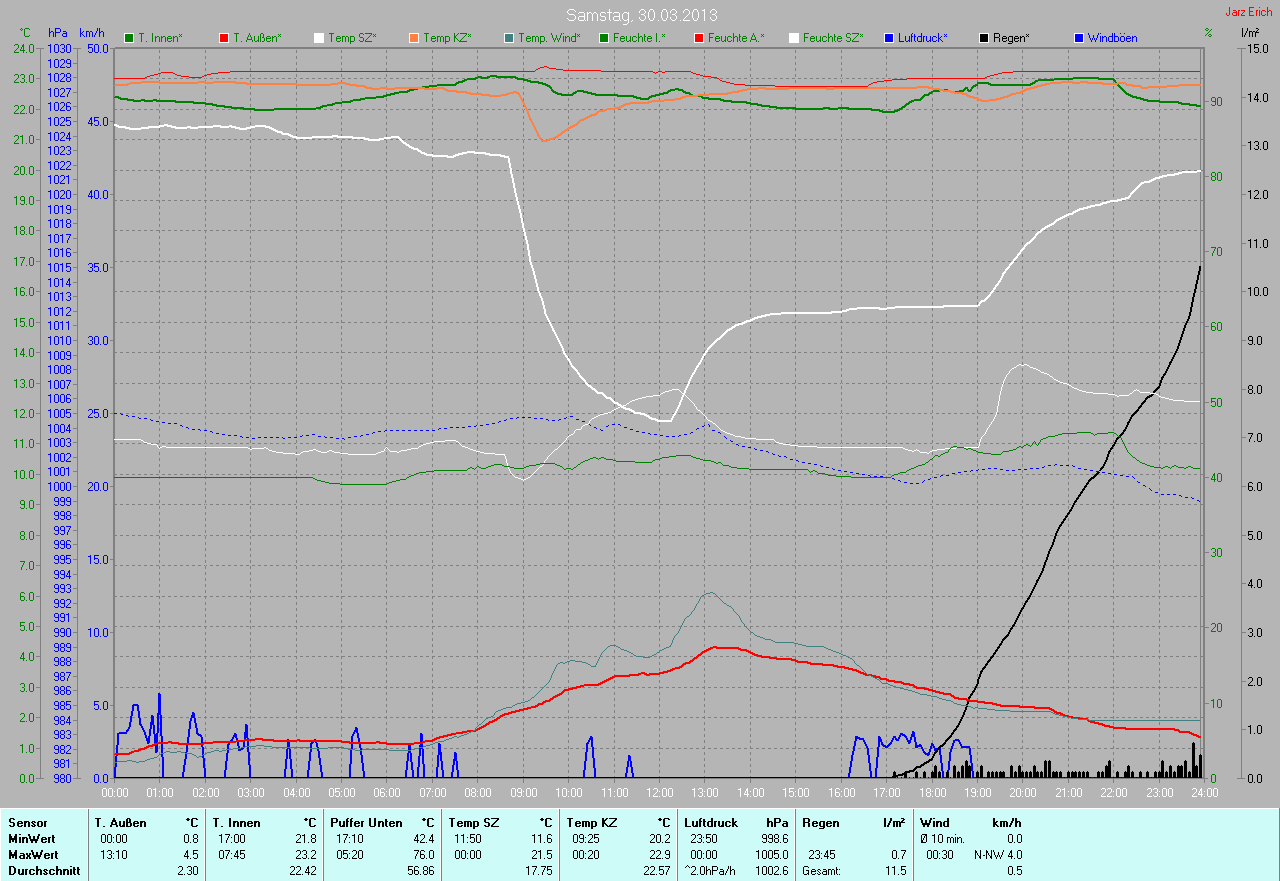The width and height of the screenshot is (1280, 881).
Task: Click the black Regen legend square
Action: click(984, 38)
